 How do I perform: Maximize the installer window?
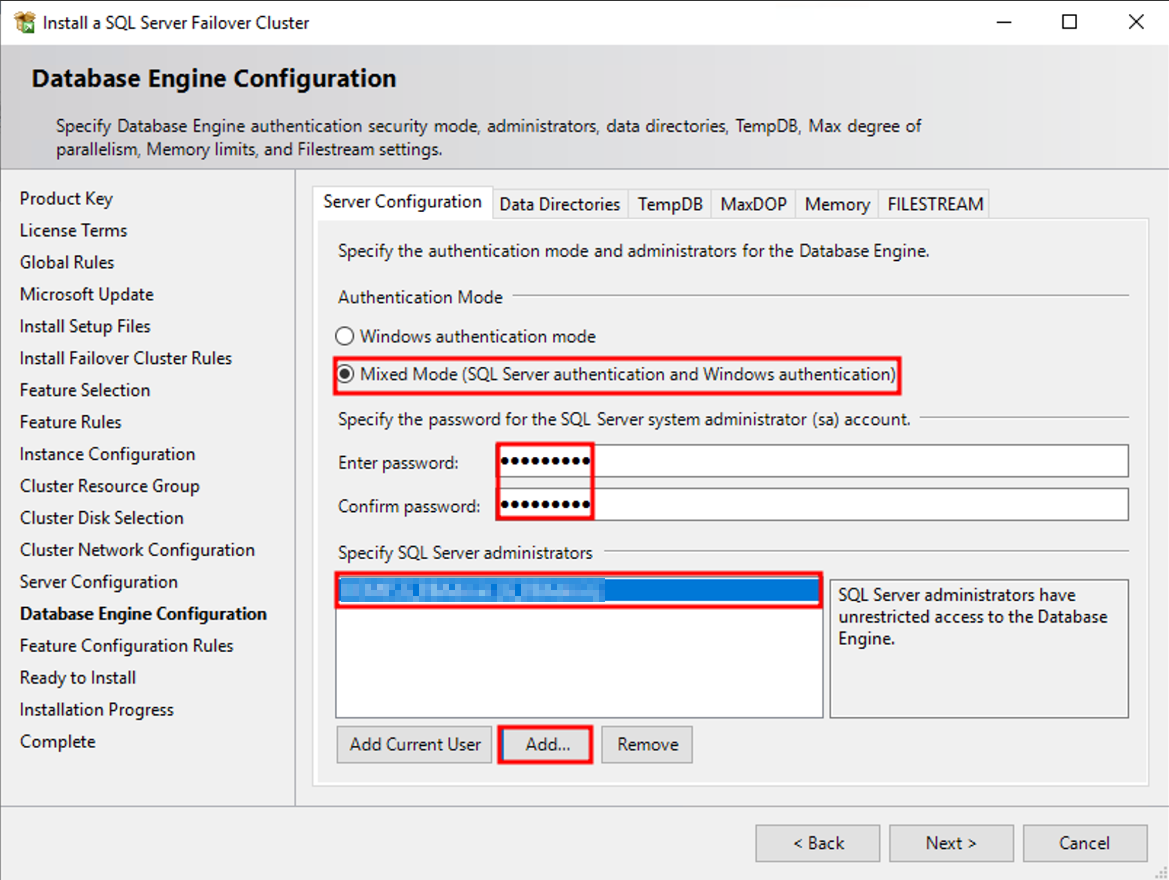point(1069,22)
